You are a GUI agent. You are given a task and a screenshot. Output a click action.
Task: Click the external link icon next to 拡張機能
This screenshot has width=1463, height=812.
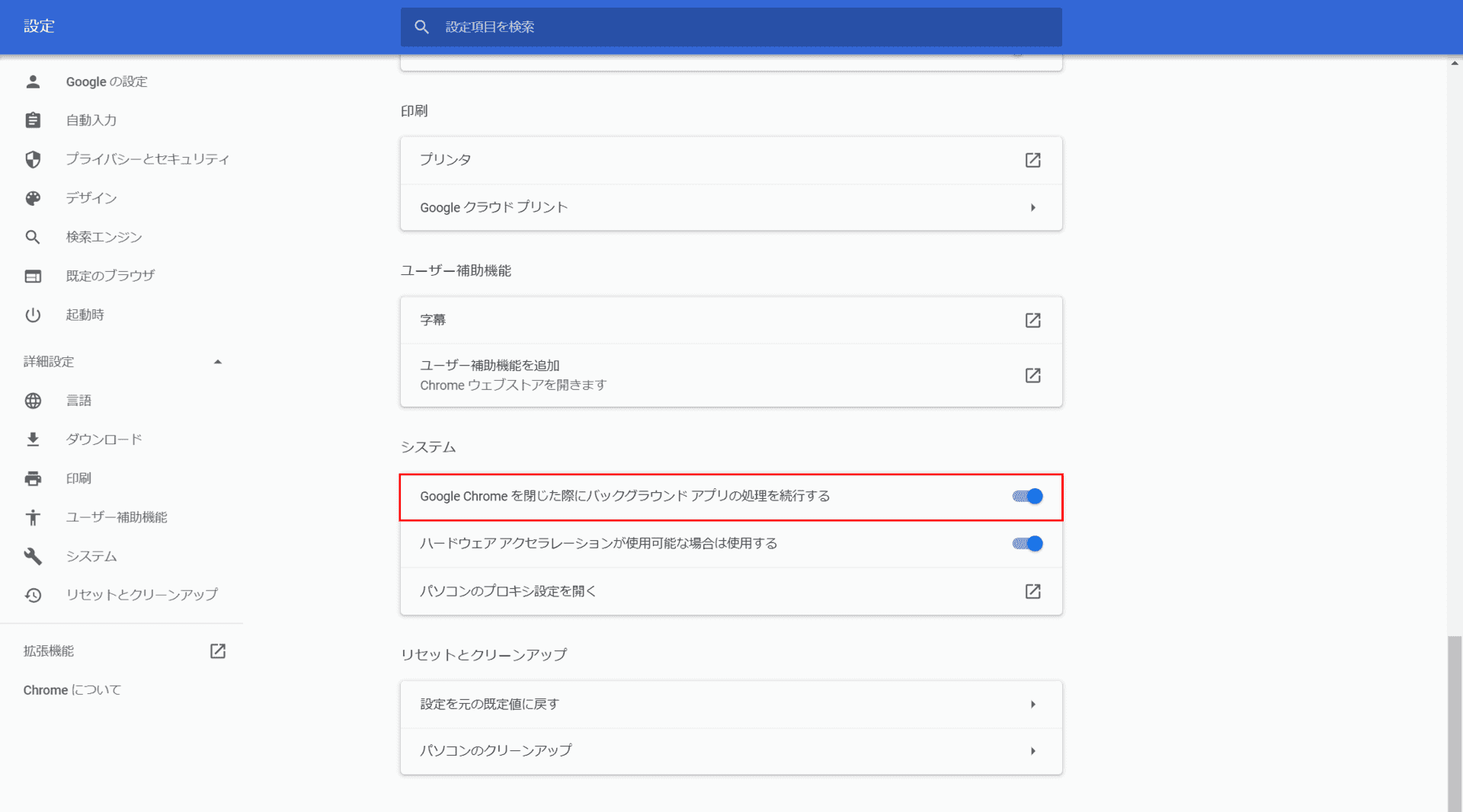tap(218, 651)
